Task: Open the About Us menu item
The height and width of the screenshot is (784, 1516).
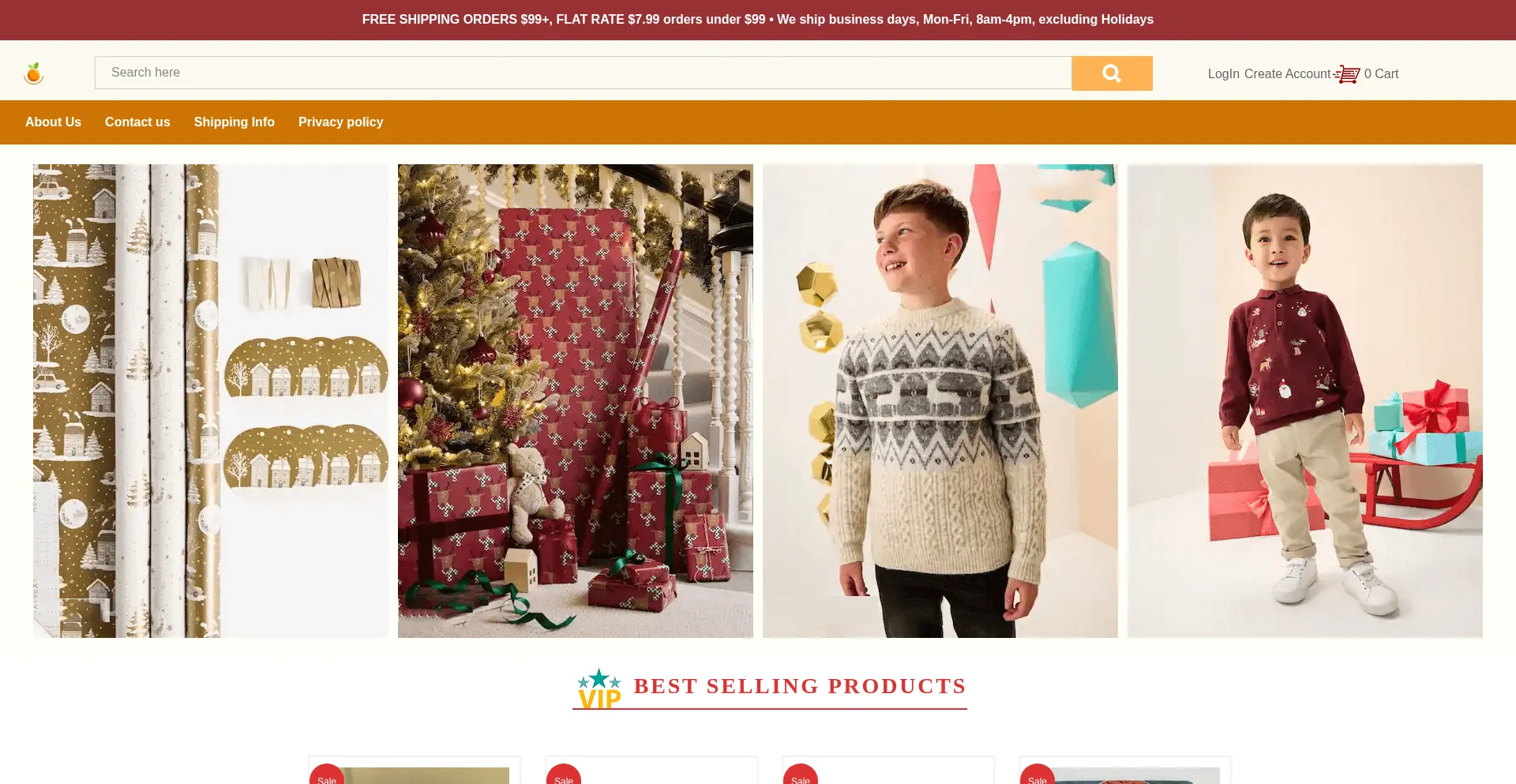Action: (x=53, y=122)
